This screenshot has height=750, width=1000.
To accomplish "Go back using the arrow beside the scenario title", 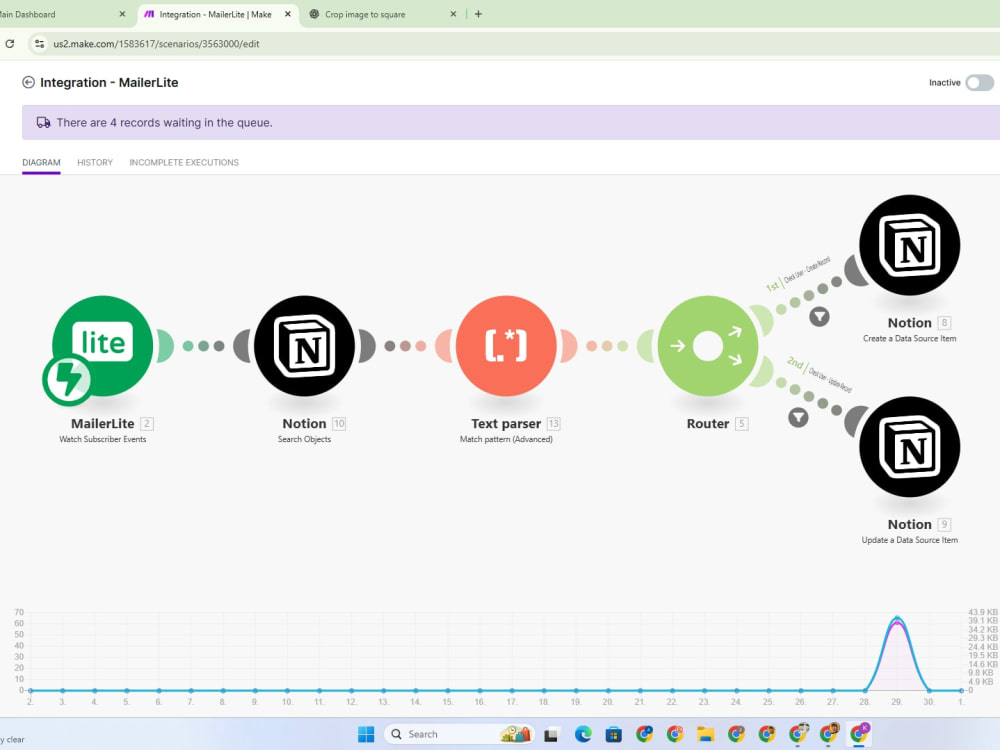I will pyautogui.click(x=28, y=82).
